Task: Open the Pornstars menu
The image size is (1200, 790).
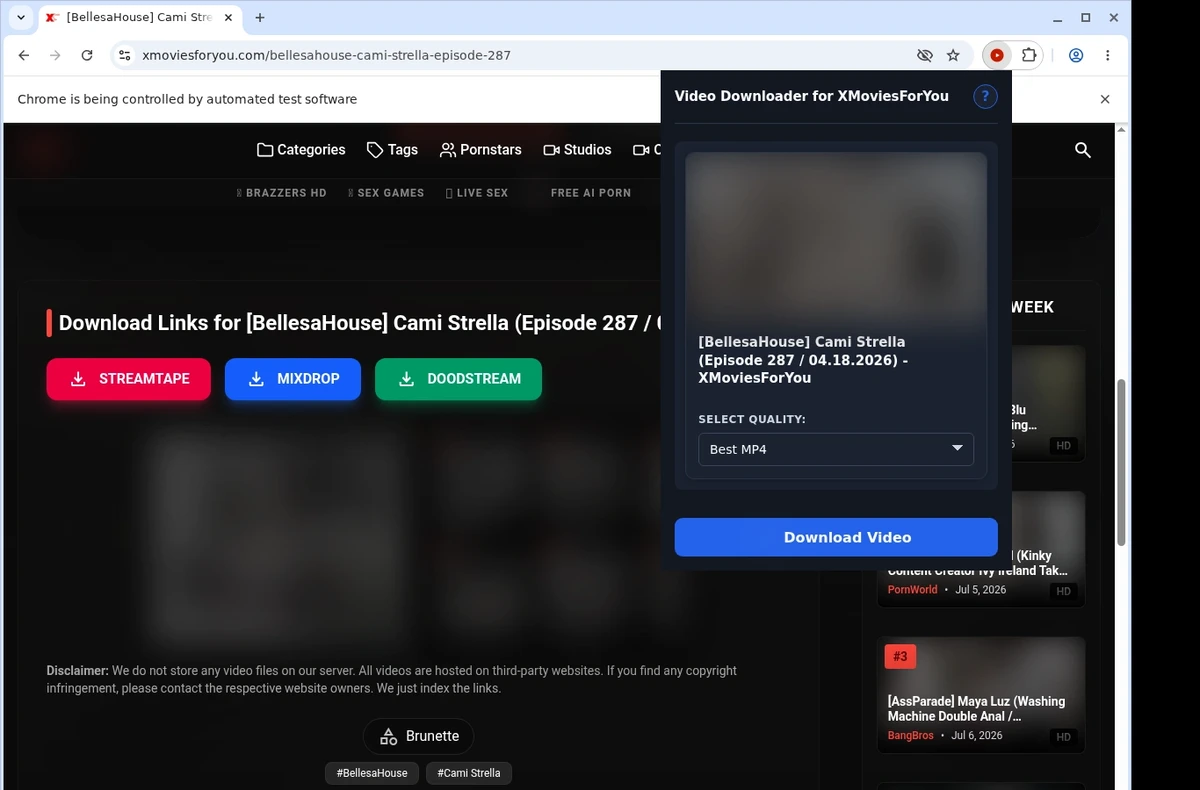Action: point(481,150)
